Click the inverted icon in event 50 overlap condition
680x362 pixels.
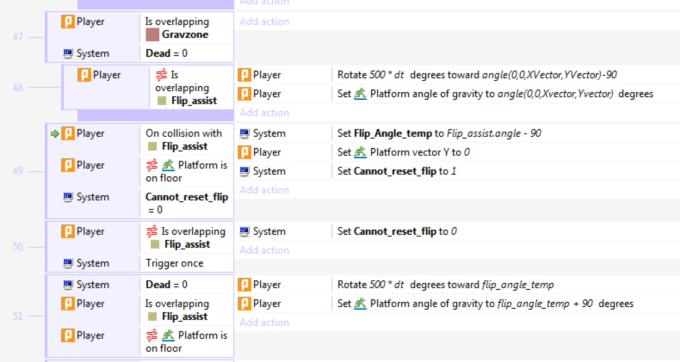pos(152,232)
